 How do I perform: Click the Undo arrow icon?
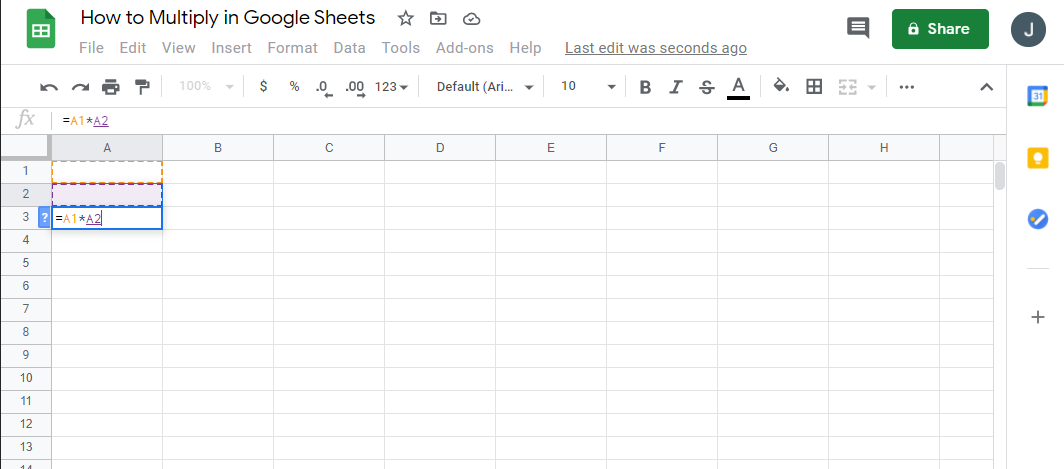(49, 87)
